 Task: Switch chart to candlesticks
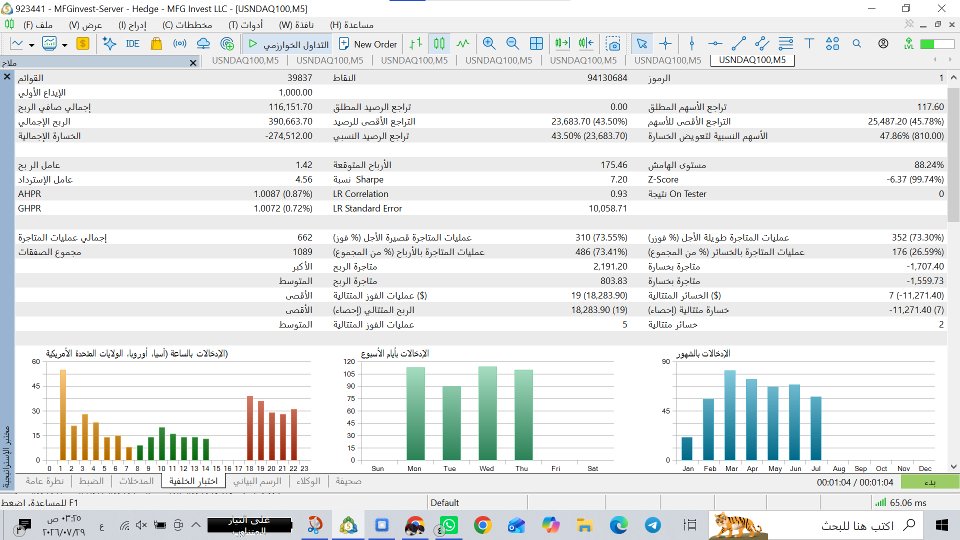click(x=439, y=43)
